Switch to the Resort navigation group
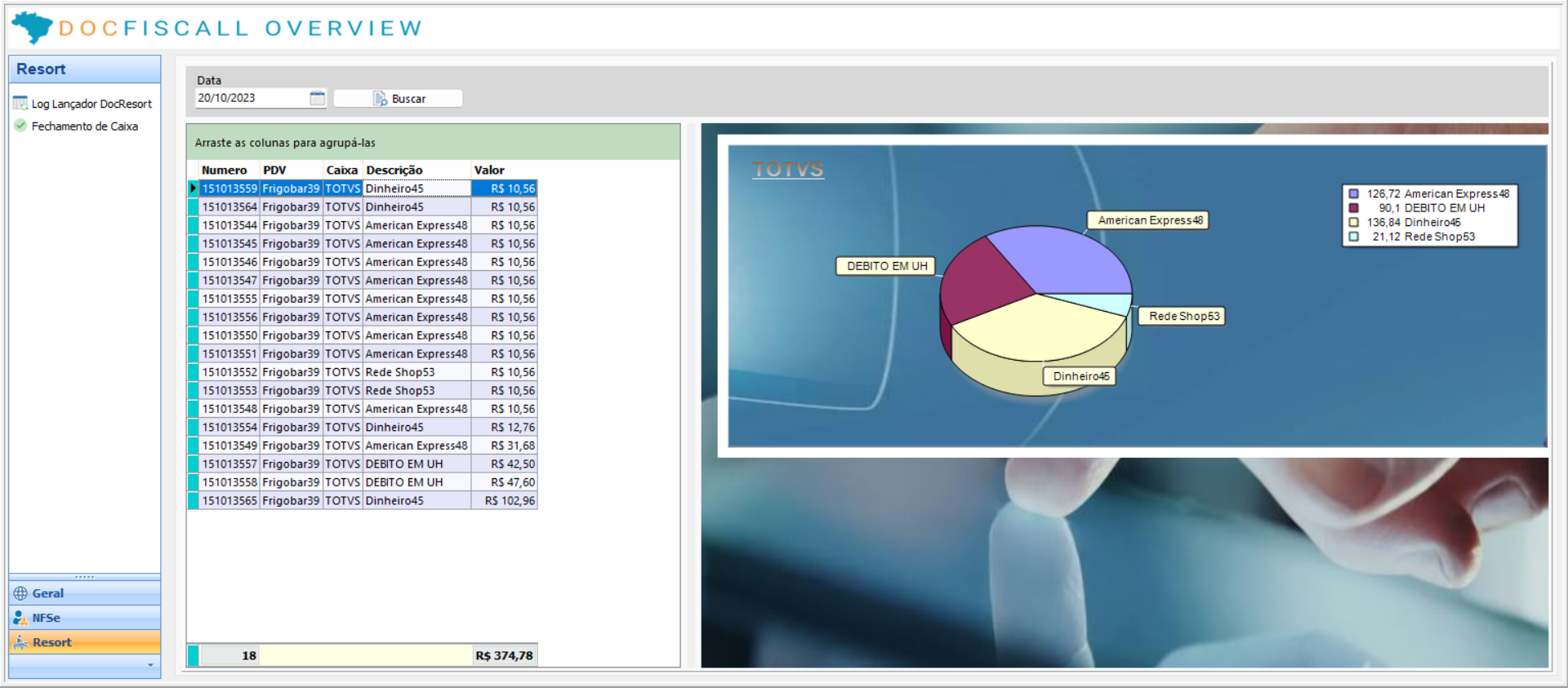1568x688 pixels. pos(85,642)
